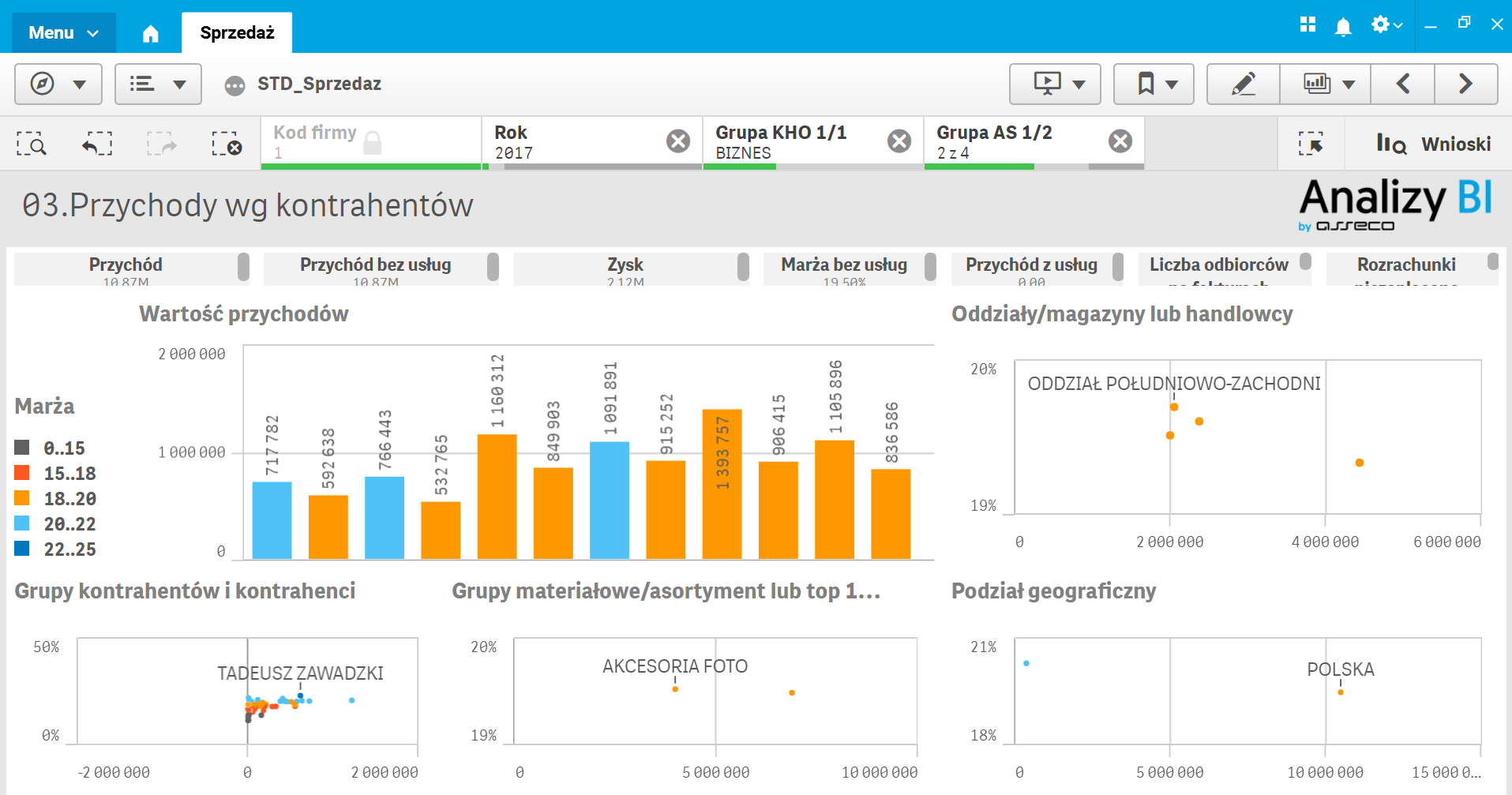Click the 22..25 margin legend swatch
This screenshot has height=795, width=1512.
coord(22,549)
